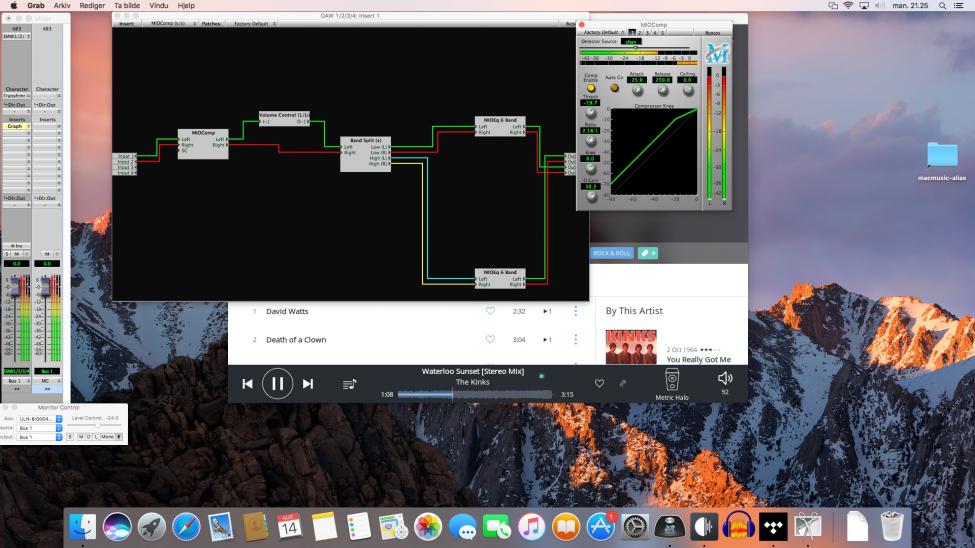Open more options for David Watts
This screenshot has width=975, height=548.
click(576, 310)
